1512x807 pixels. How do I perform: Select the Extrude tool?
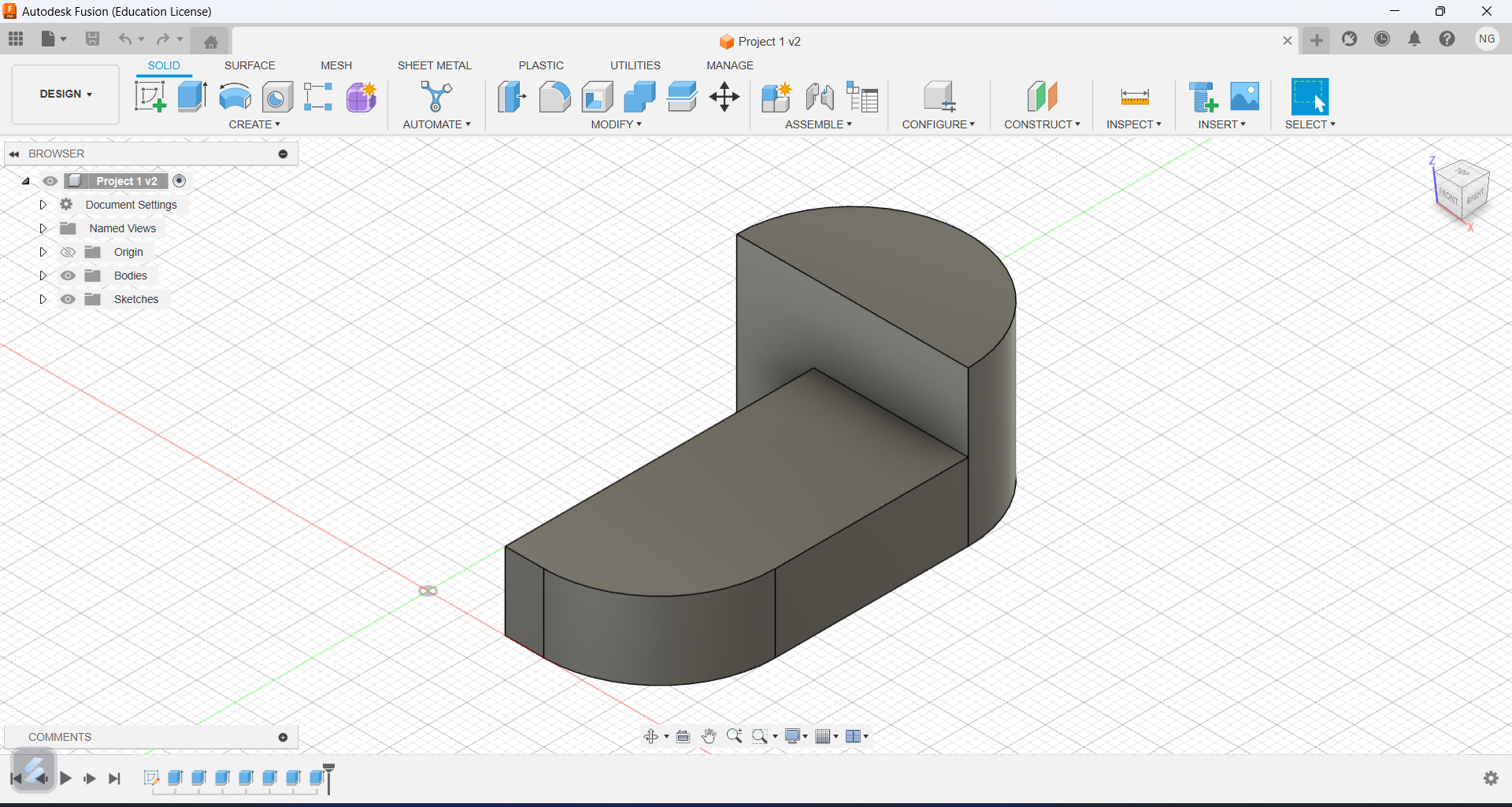192,97
